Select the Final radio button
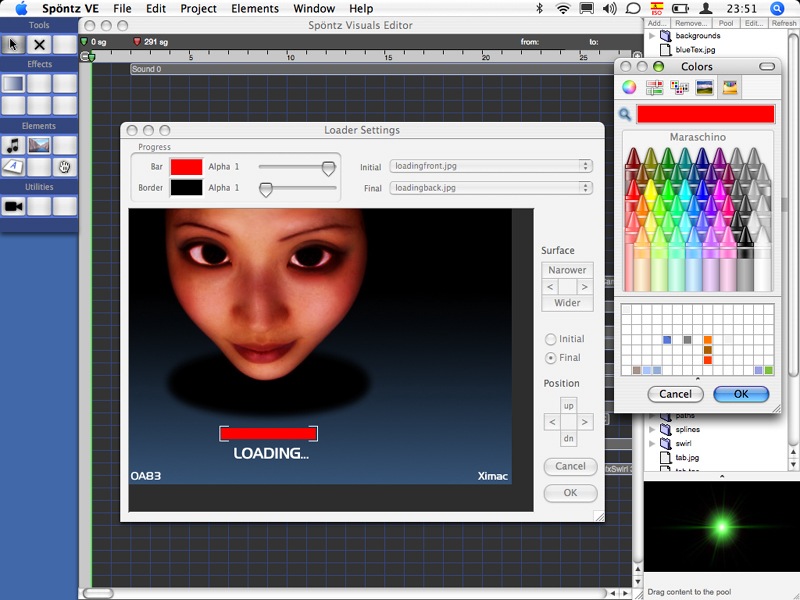Screen dimensions: 800x600 551,358
